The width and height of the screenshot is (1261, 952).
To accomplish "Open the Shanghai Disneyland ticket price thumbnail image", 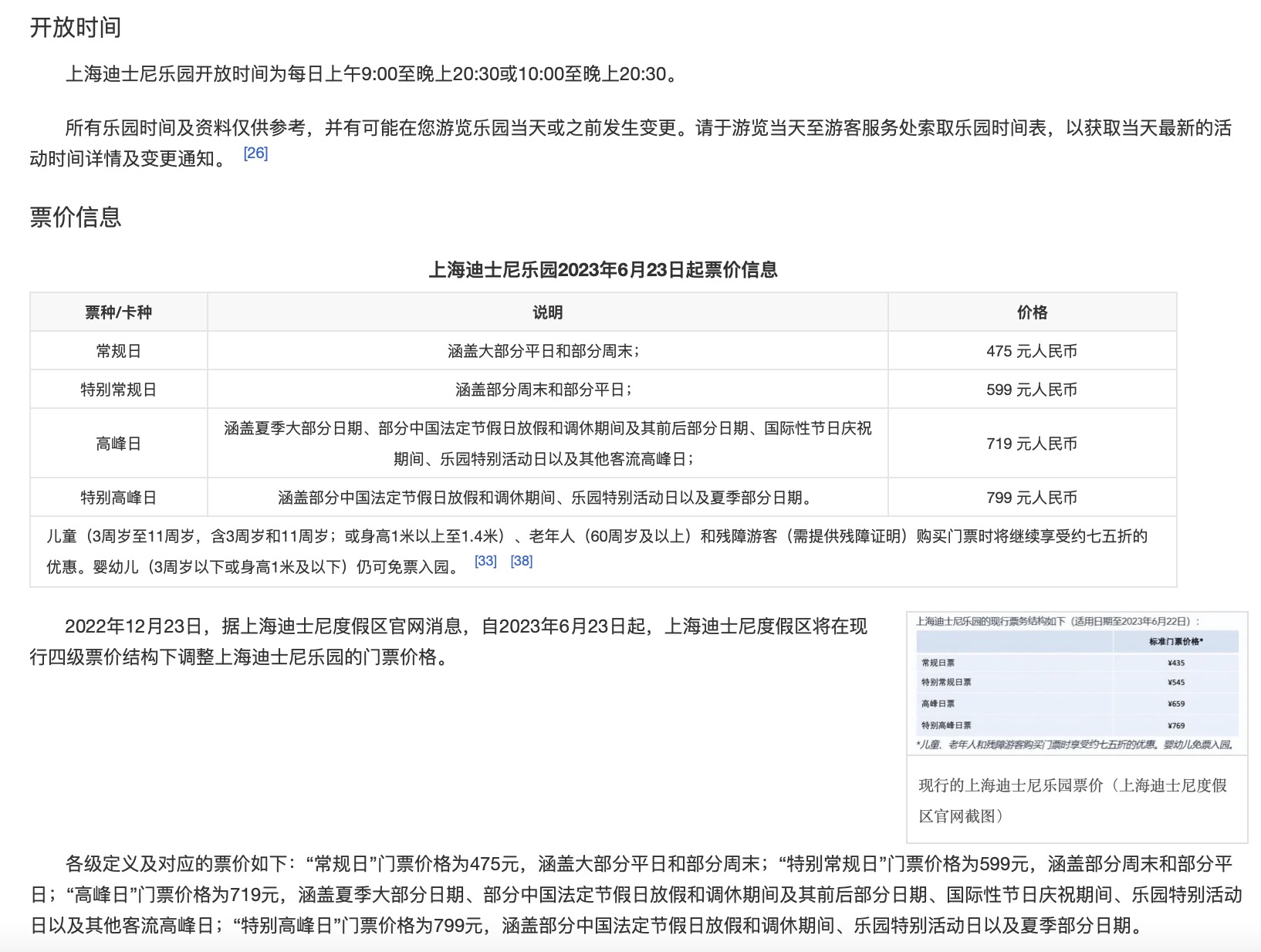I will [x=1077, y=684].
